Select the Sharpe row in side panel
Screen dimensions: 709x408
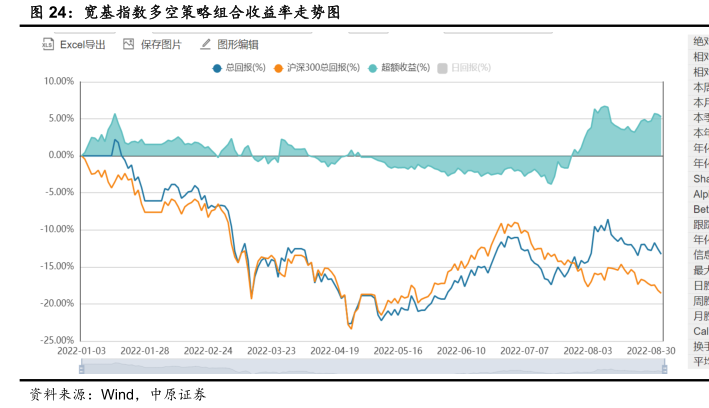coord(700,178)
